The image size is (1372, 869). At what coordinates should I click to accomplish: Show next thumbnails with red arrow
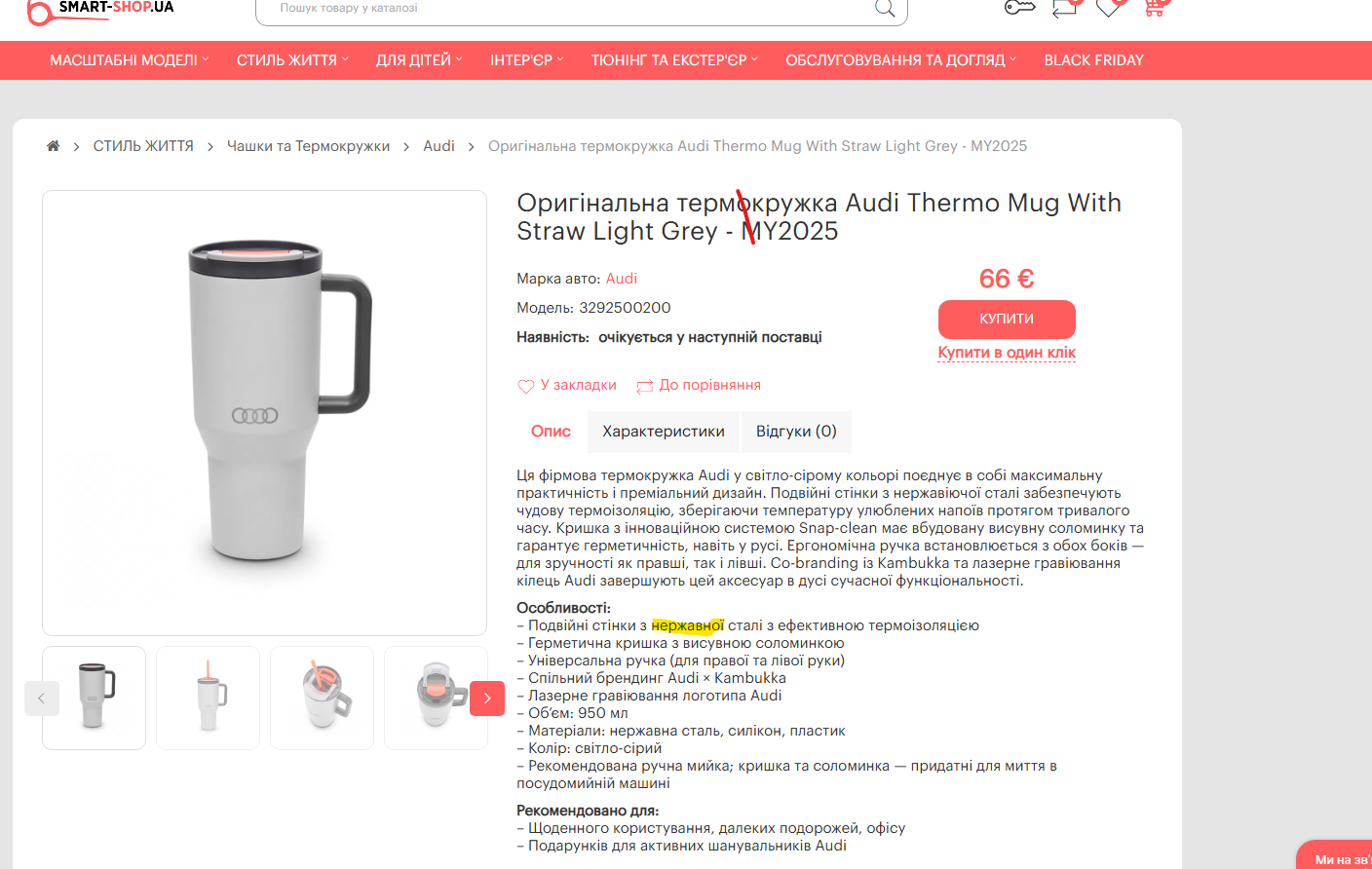[487, 698]
